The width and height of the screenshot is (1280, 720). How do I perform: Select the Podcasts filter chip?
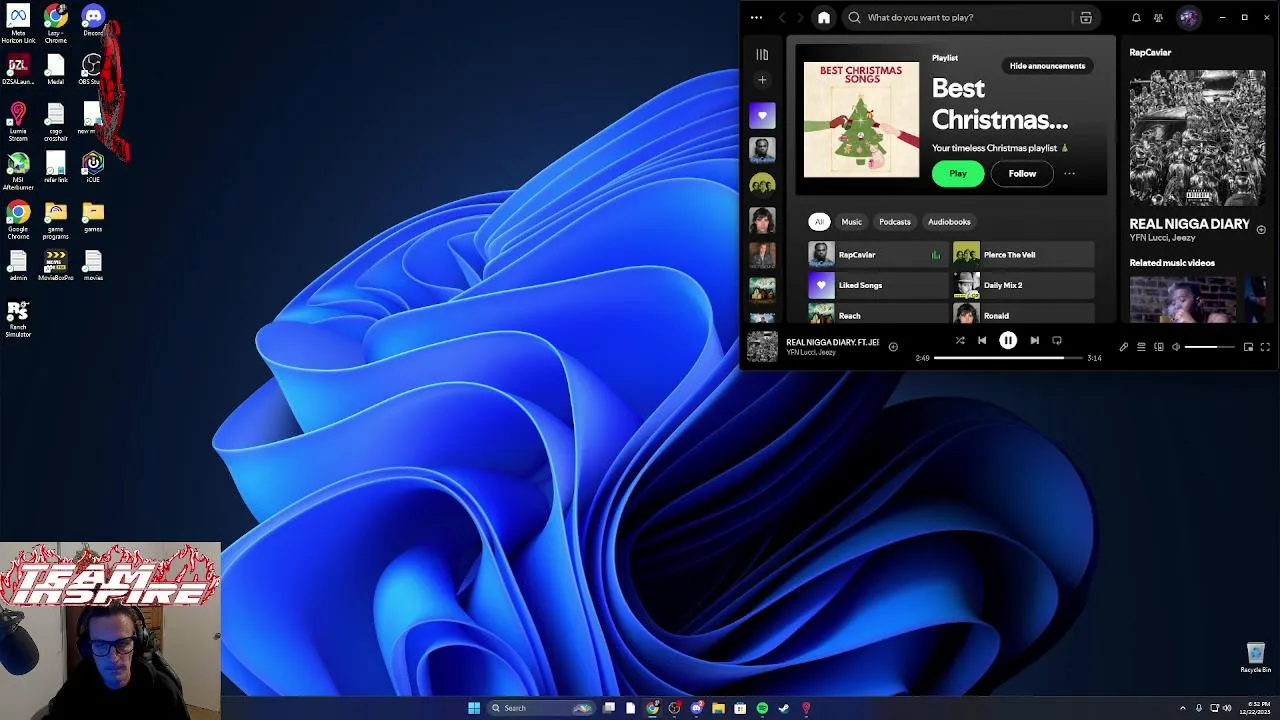895,221
